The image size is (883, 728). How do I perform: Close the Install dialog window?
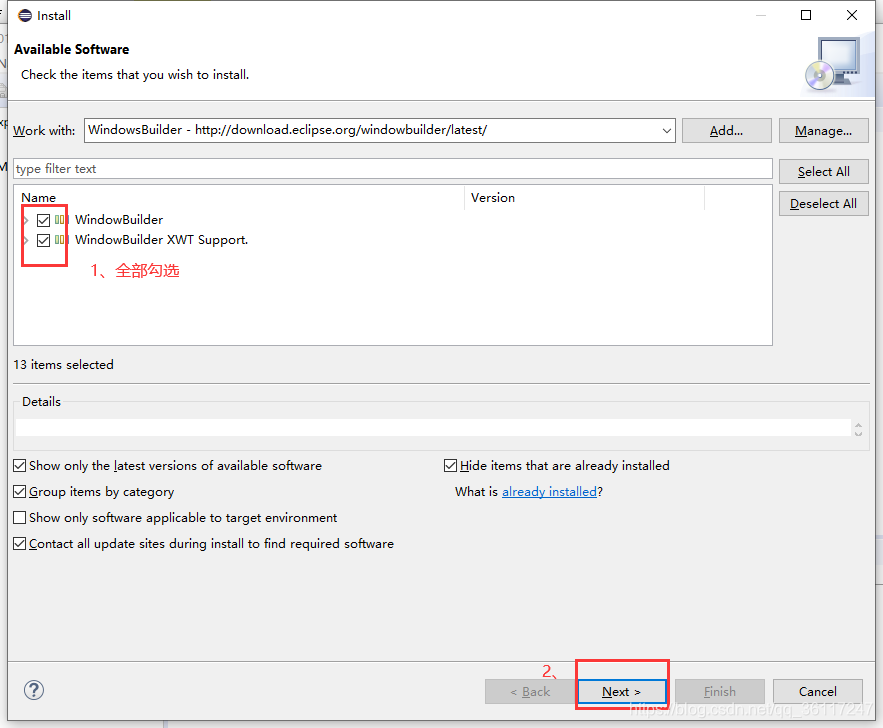pos(852,15)
